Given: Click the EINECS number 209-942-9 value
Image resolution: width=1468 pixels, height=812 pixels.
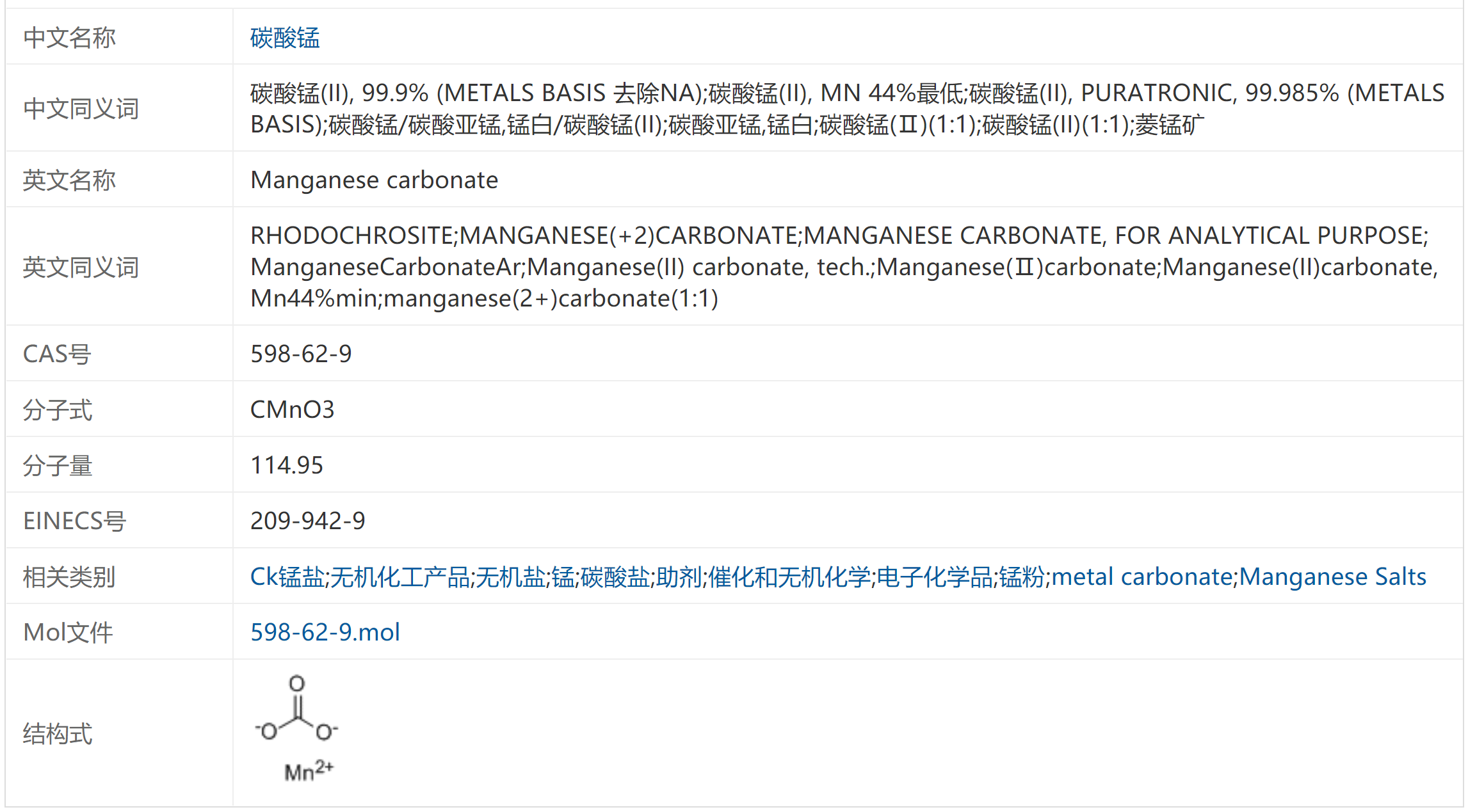Looking at the screenshot, I should coord(307,521).
